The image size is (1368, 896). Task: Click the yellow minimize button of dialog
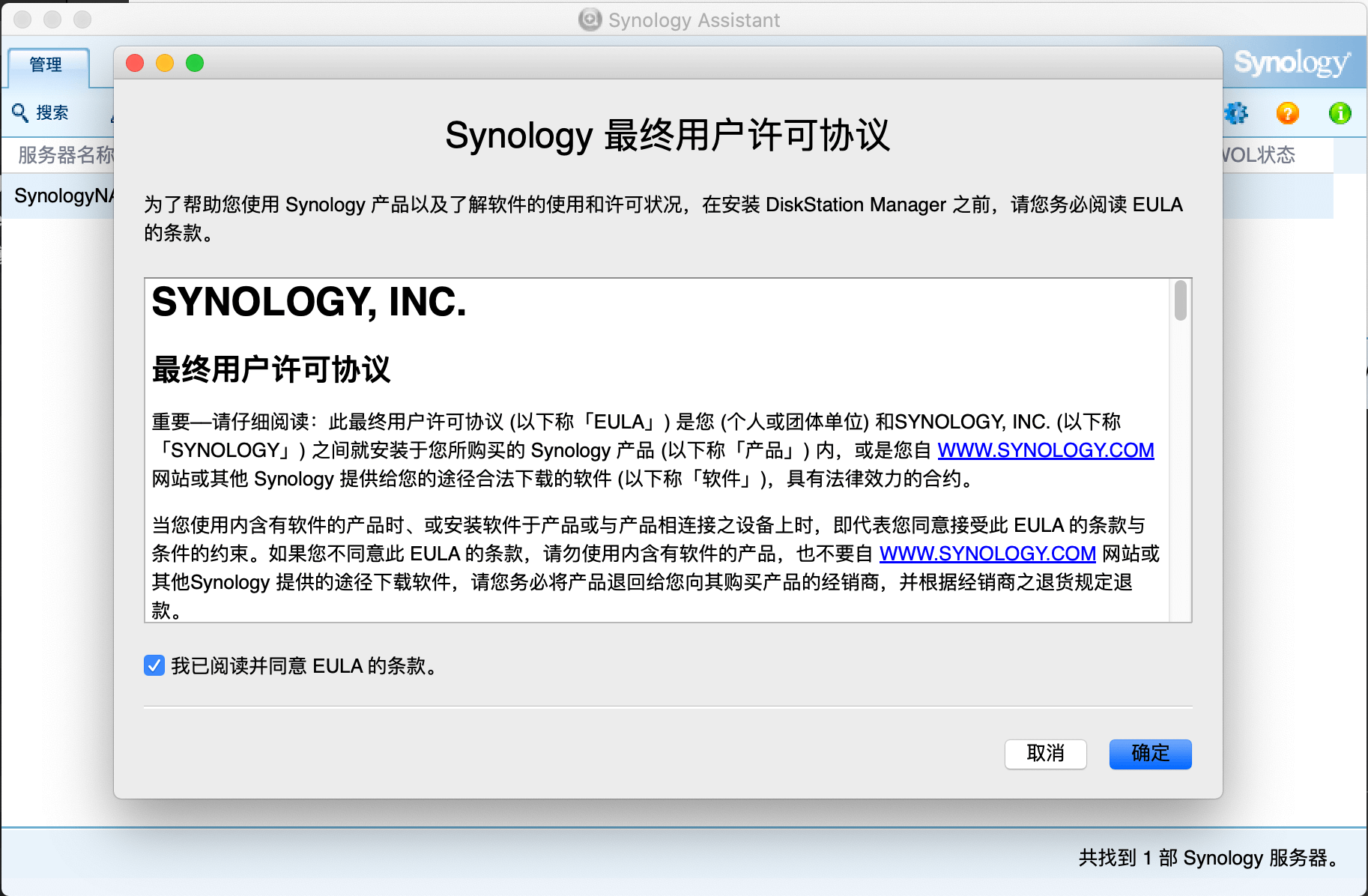[x=165, y=63]
